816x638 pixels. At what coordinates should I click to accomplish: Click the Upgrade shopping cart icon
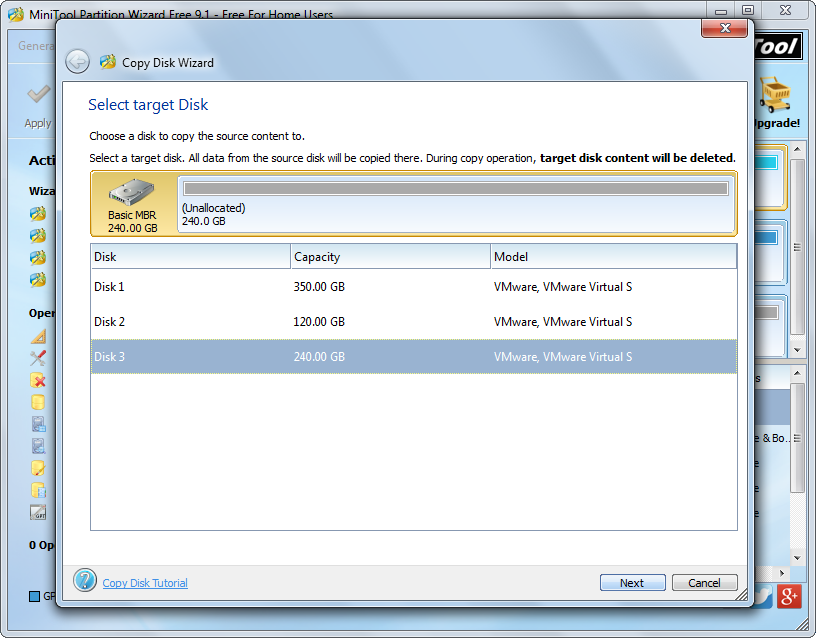(x=776, y=94)
